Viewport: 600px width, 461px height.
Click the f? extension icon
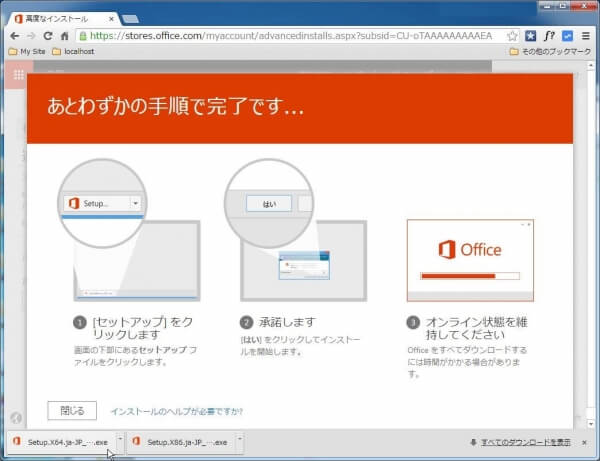coord(549,36)
